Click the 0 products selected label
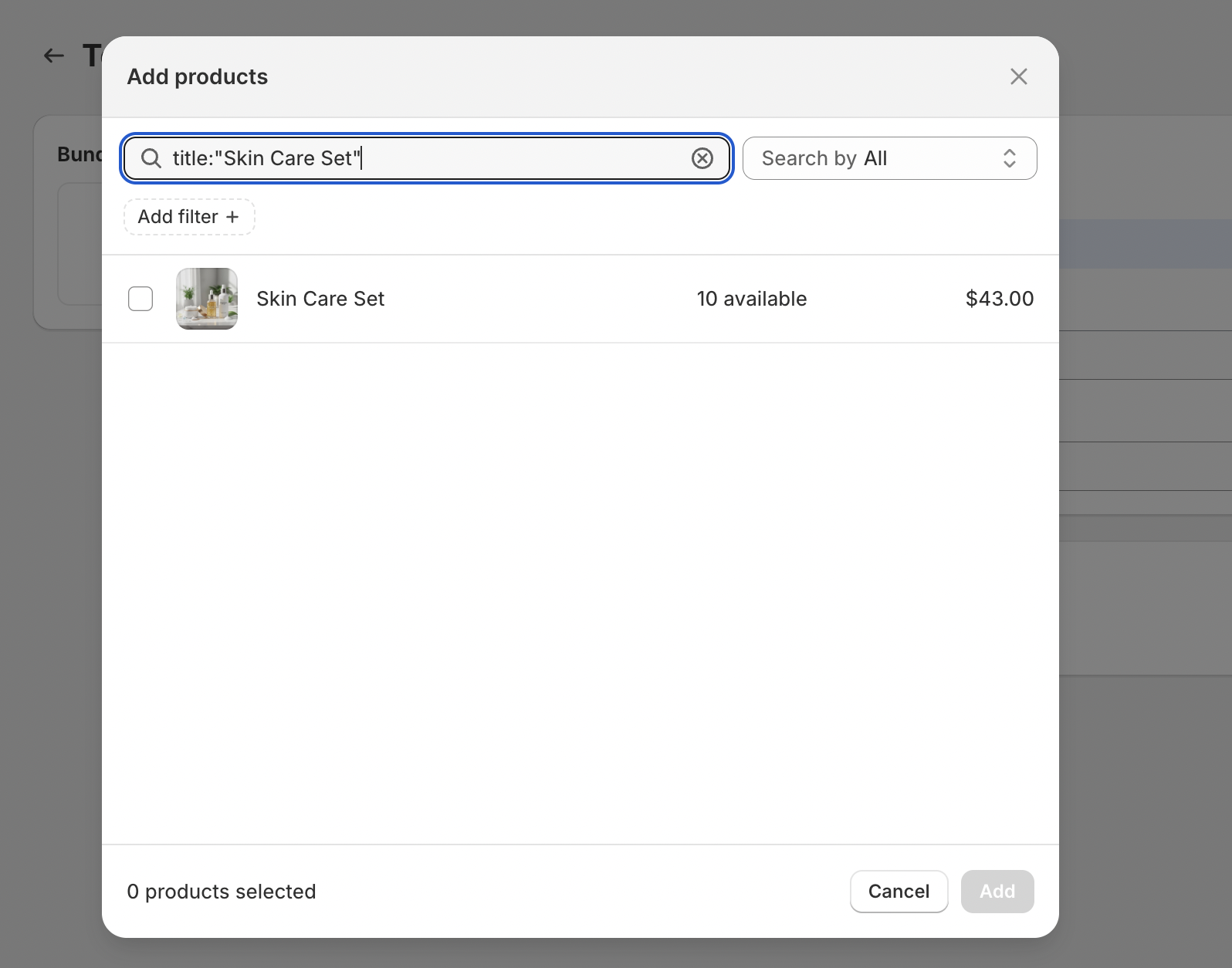 pyautogui.click(x=222, y=892)
